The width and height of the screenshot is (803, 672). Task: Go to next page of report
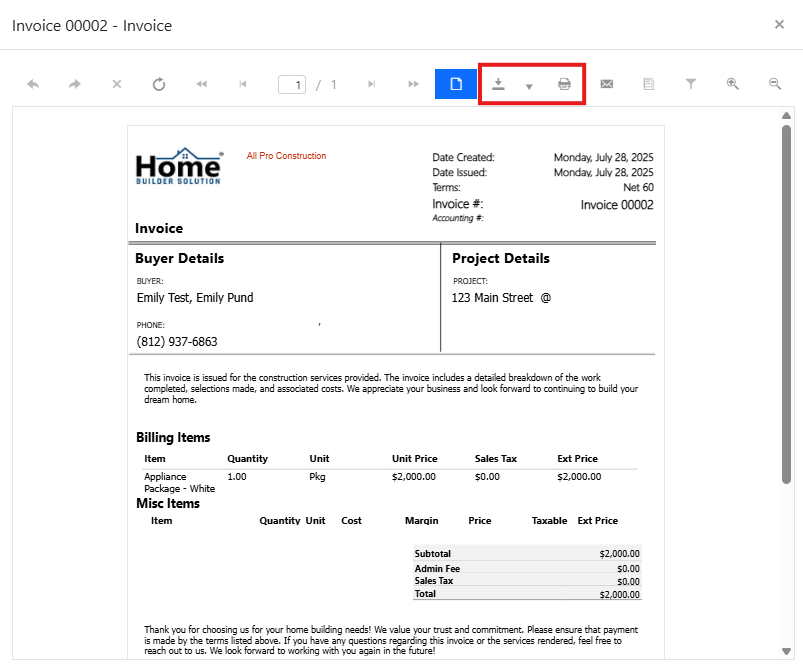372,84
